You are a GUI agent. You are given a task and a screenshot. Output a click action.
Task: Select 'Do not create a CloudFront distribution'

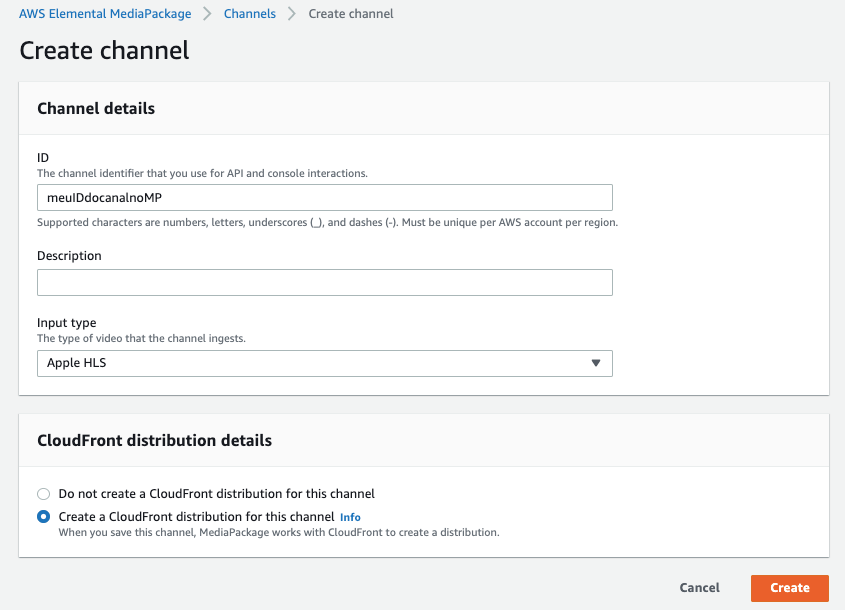[43, 494]
